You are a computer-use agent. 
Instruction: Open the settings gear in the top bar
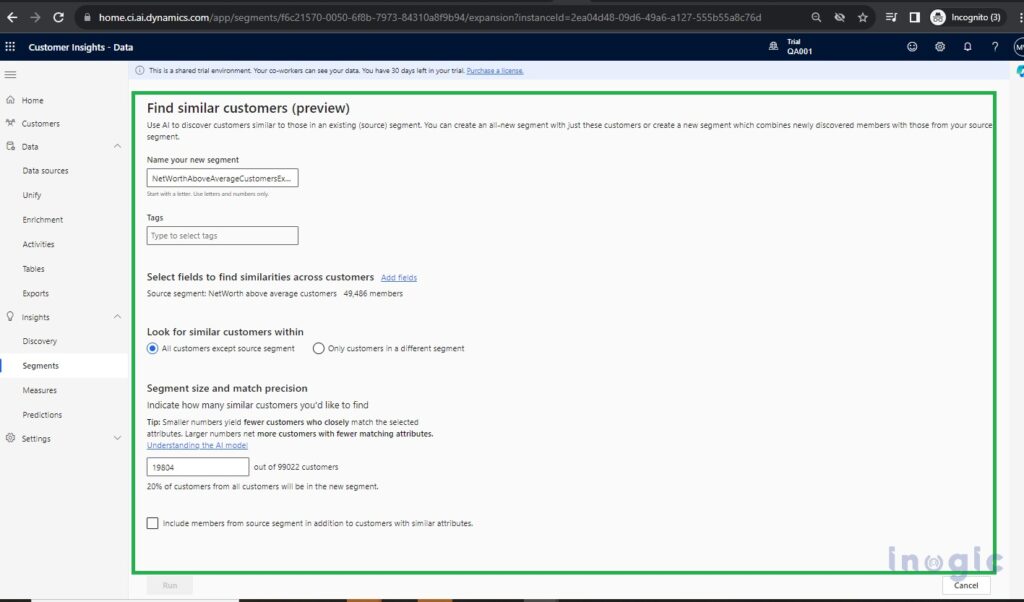(x=939, y=45)
